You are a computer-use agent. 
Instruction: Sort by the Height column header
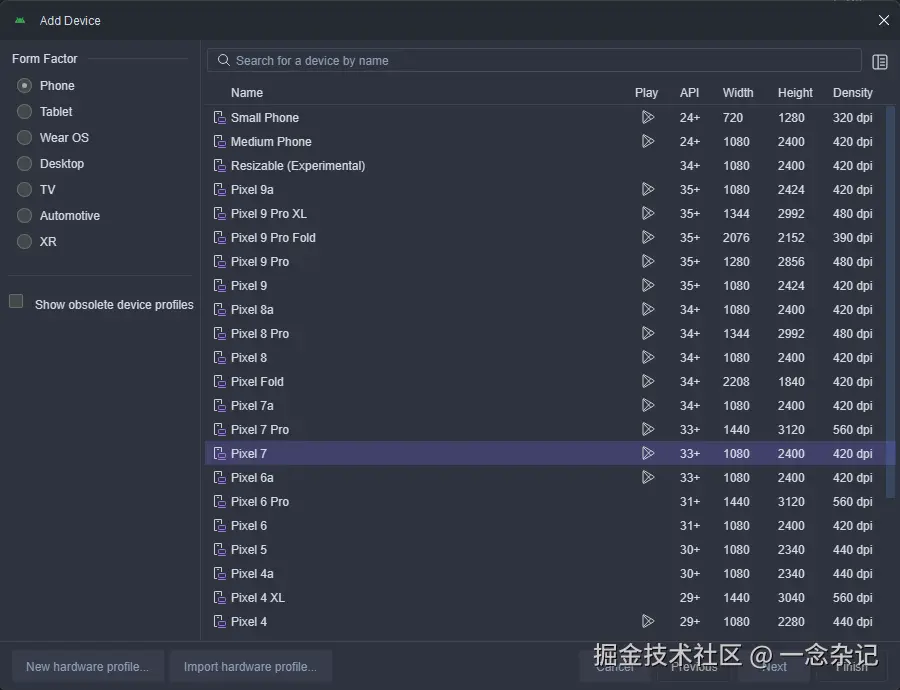[795, 92]
